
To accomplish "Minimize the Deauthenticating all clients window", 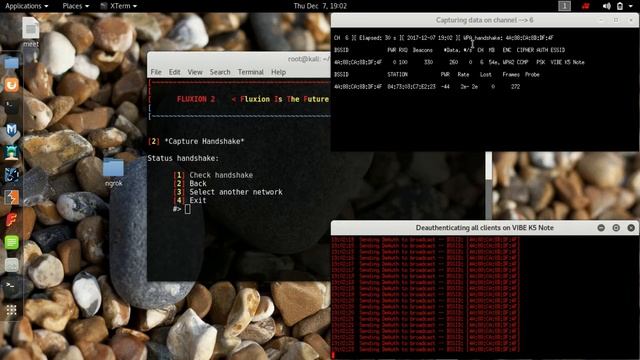I will click(x=601, y=228).
